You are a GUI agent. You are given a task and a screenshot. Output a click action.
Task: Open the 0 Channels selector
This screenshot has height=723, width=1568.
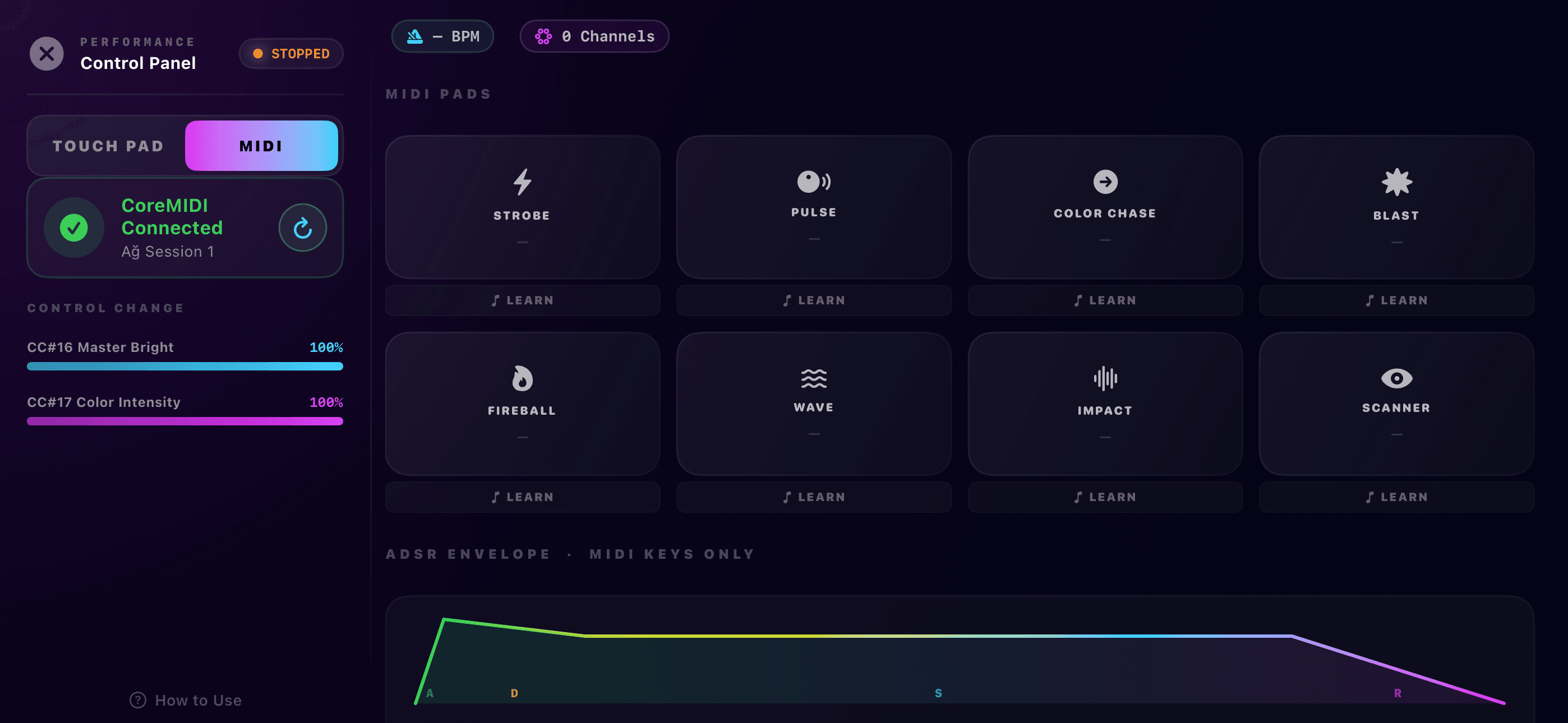tap(593, 36)
